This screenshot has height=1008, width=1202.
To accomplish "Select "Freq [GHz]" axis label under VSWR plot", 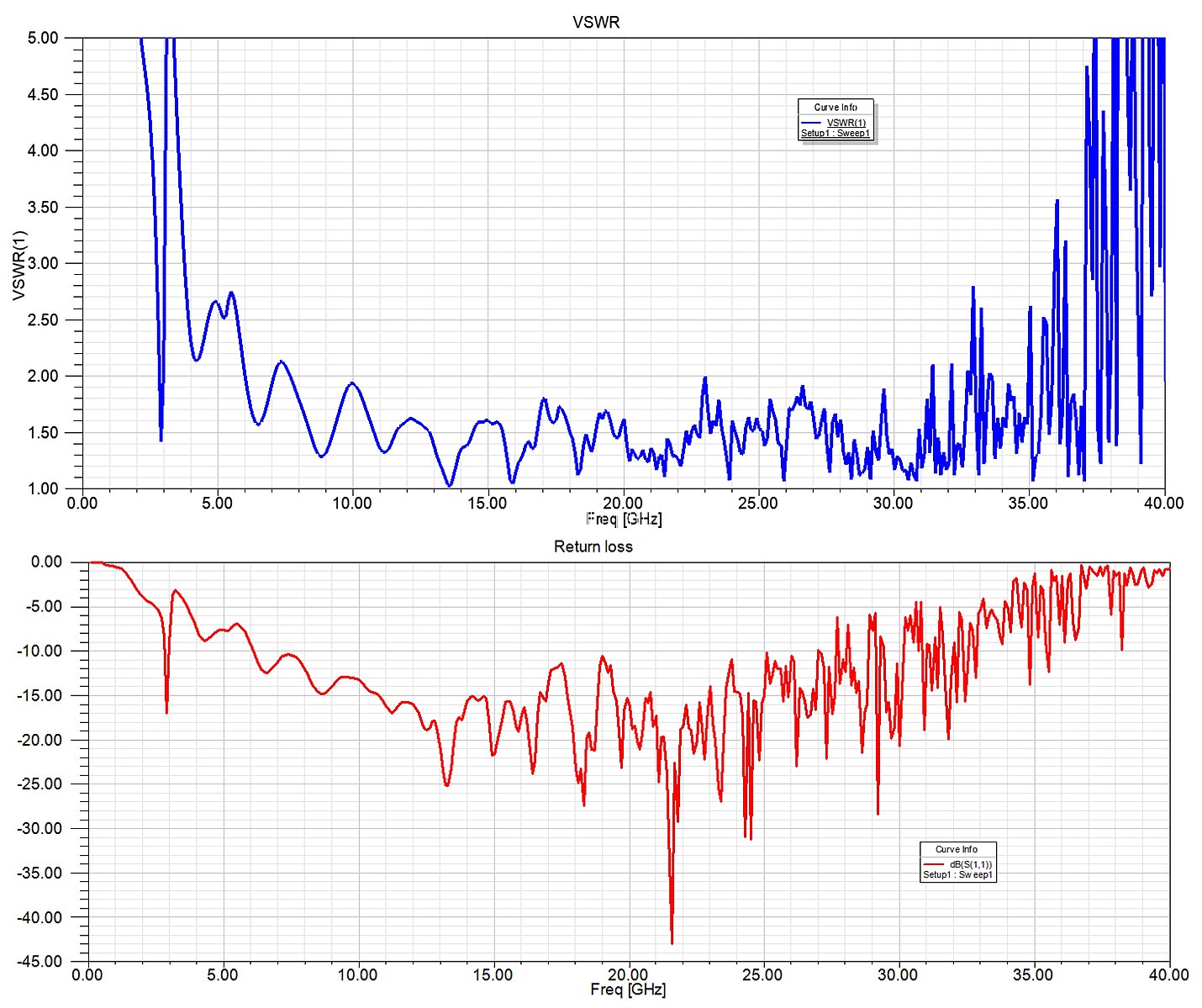I will tap(624, 519).
